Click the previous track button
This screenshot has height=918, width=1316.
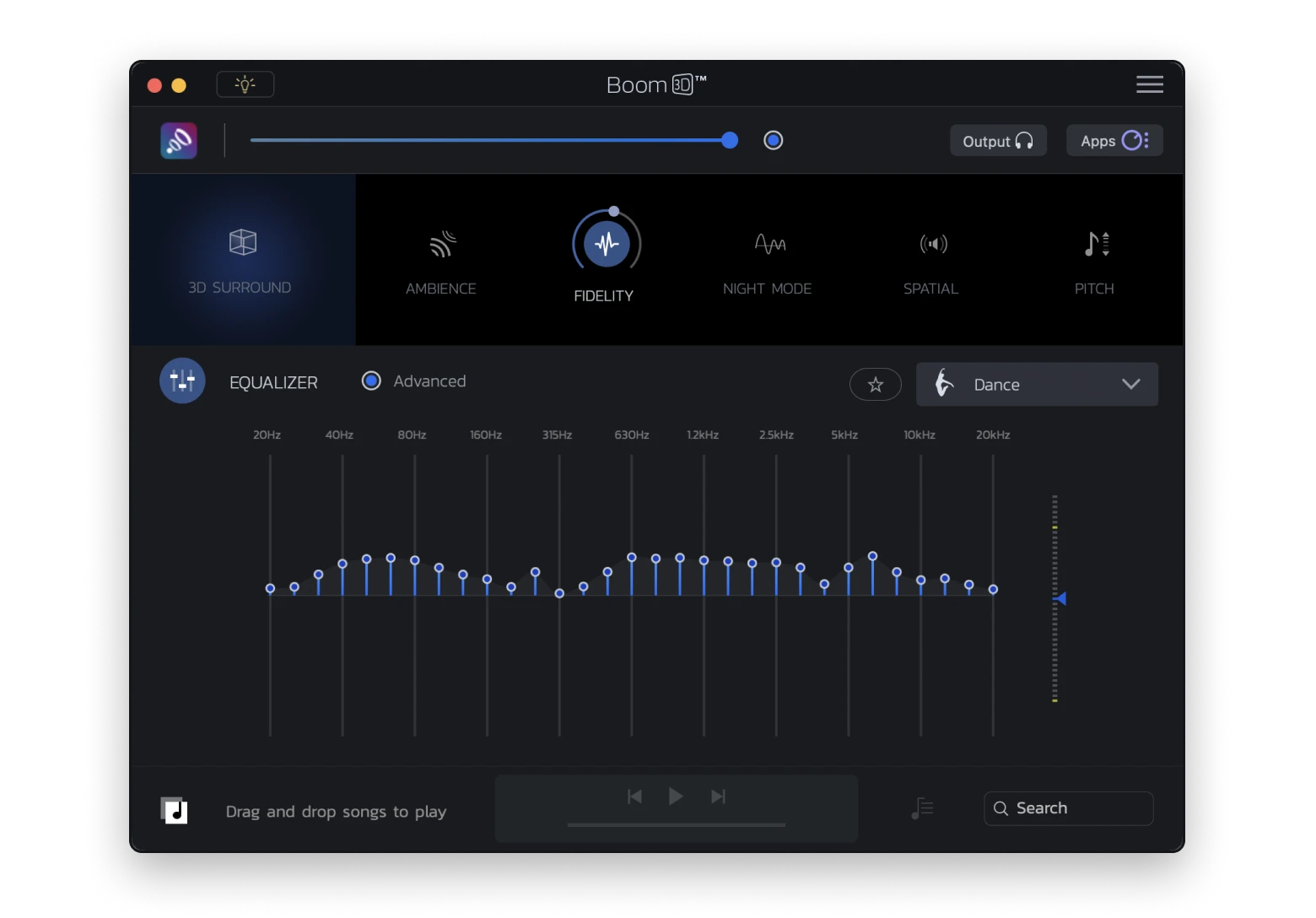pos(635,796)
